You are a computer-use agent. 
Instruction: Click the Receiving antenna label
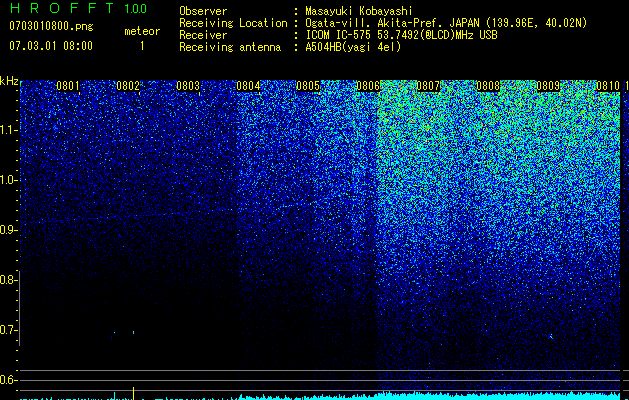230,47
